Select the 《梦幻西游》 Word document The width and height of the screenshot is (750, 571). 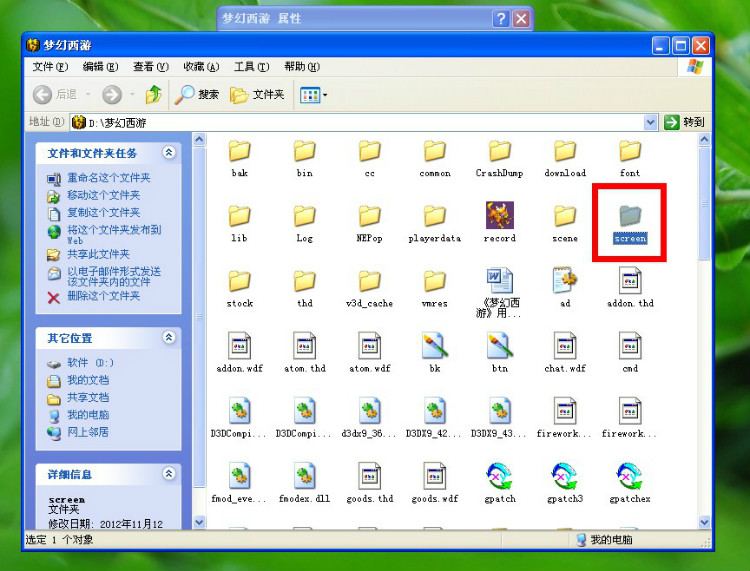pyautogui.click(x=499, y=293)
